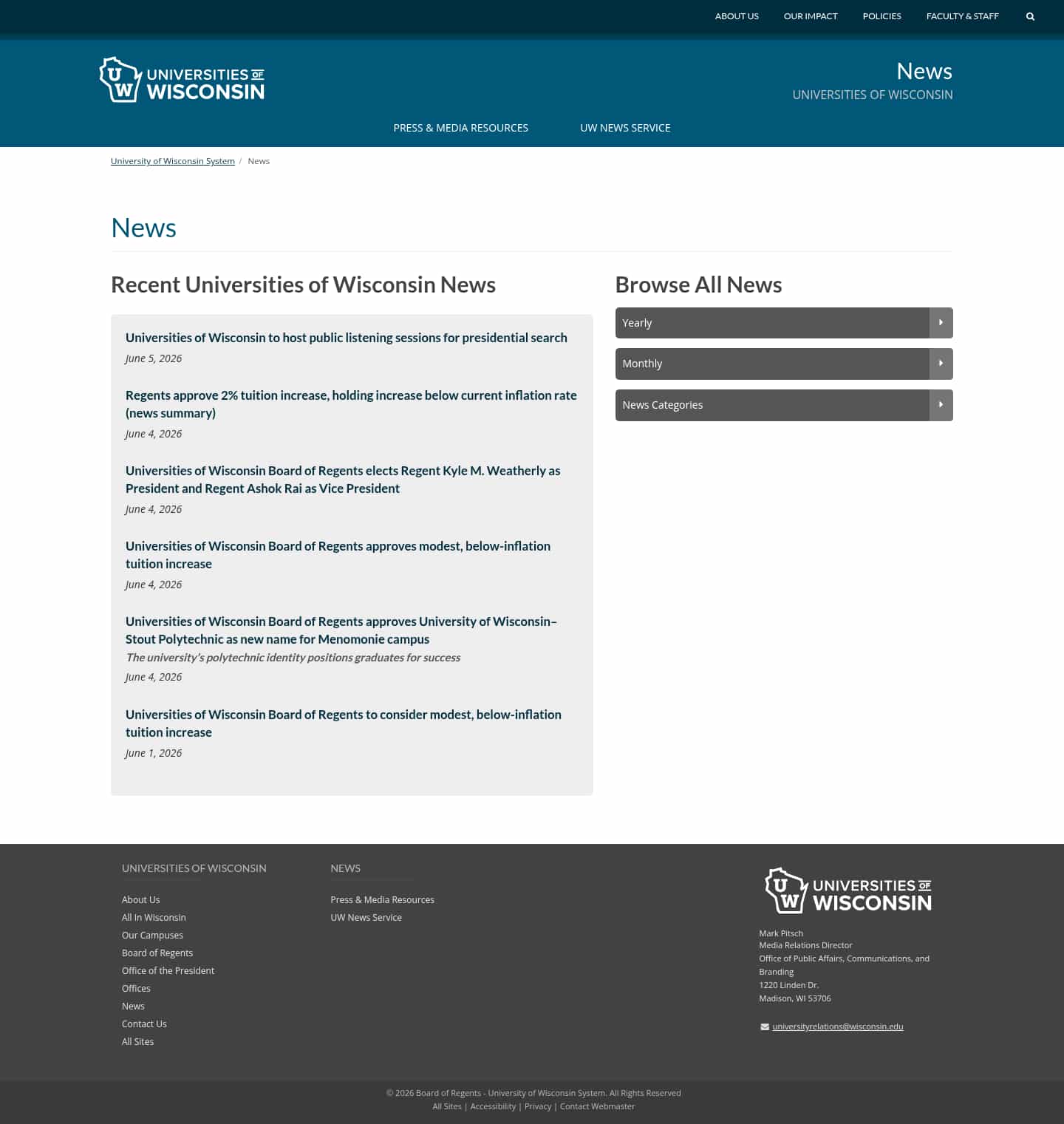
Task: Click footer Board of Regents link
Action: [157, 953]
